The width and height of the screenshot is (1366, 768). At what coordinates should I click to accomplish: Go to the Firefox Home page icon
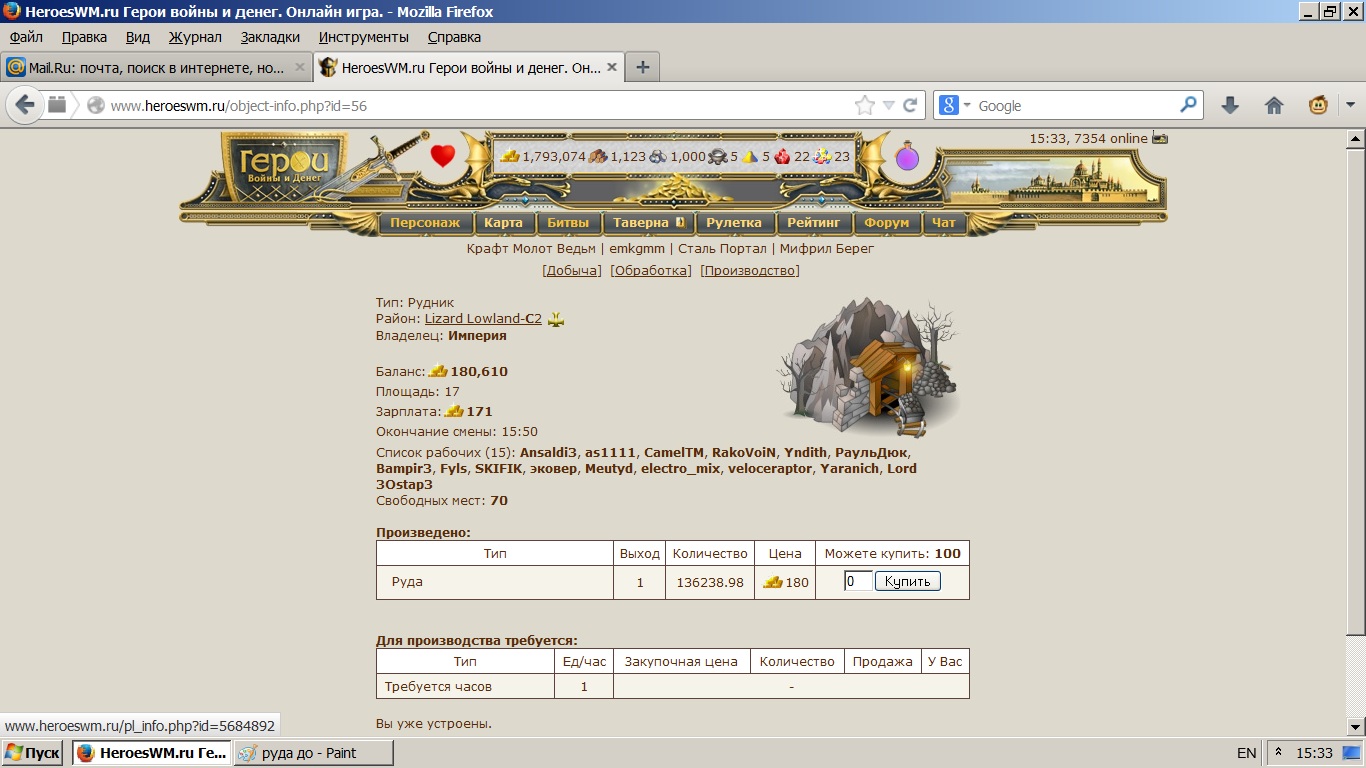pyautogui.click(x=1274, y=105)
